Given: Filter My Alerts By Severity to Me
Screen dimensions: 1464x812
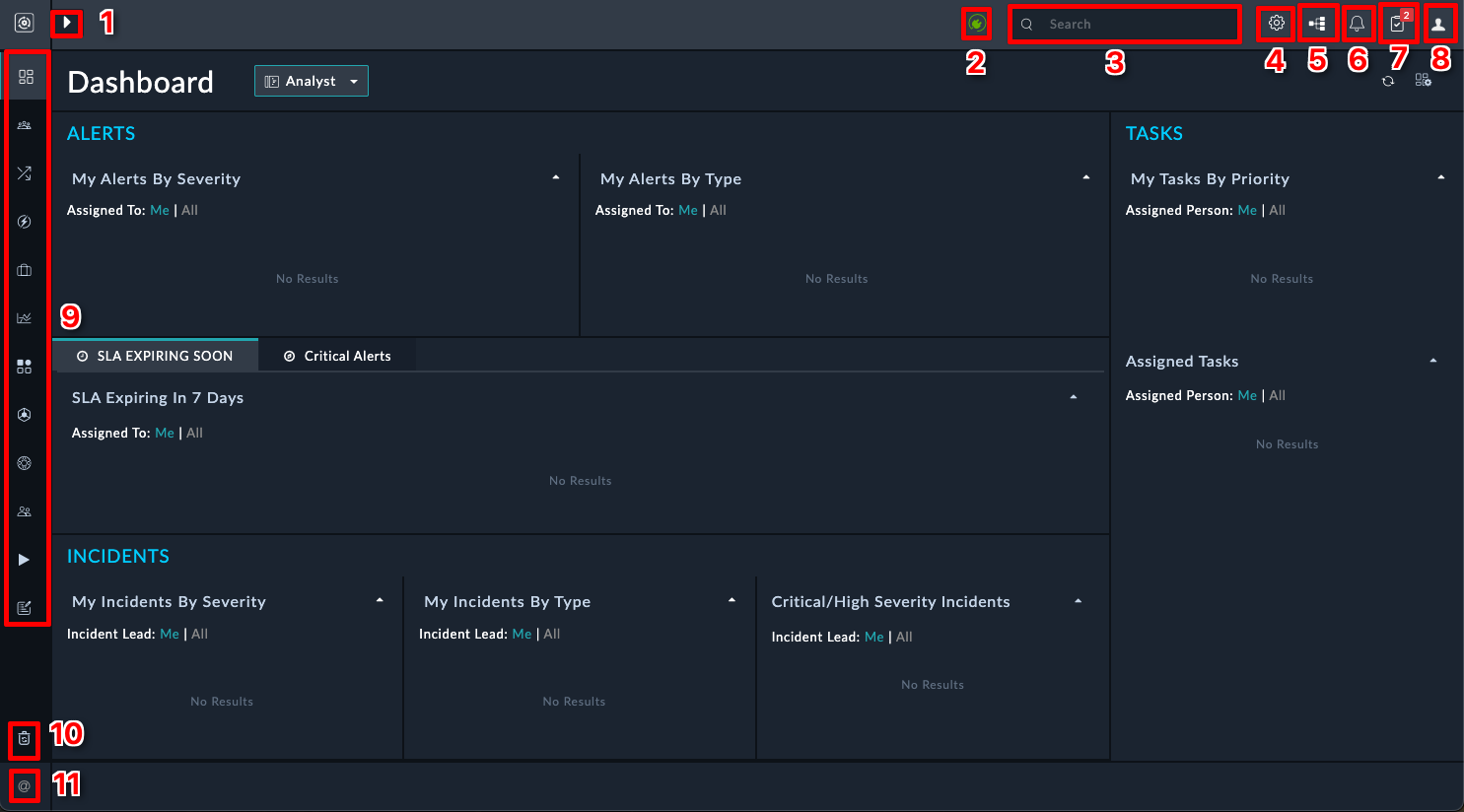Looking at the screenshot, I should (x=160, y=210).
